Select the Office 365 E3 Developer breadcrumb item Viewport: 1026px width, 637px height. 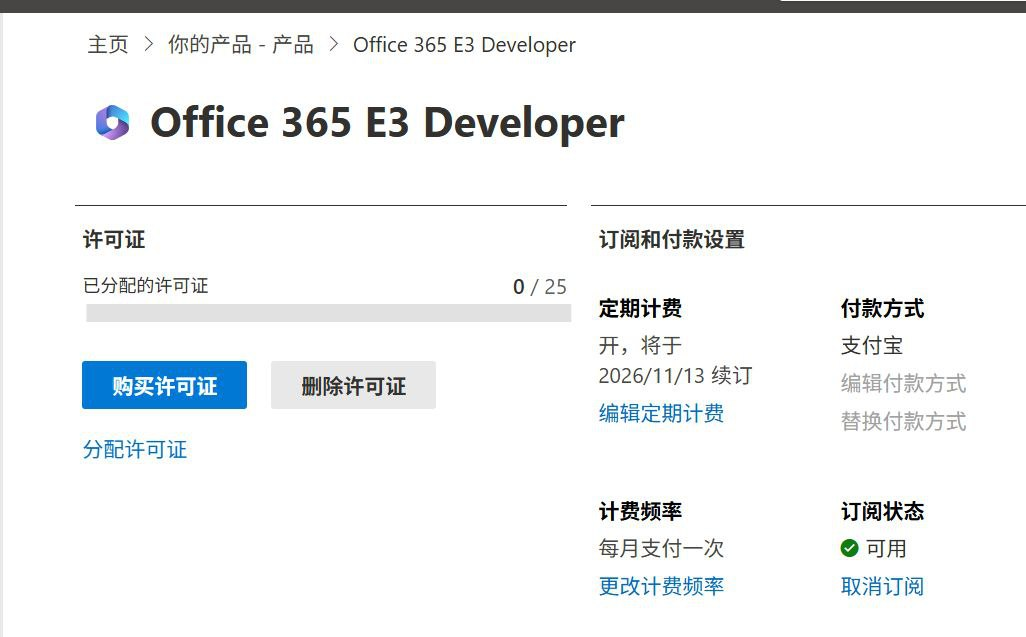464,45
